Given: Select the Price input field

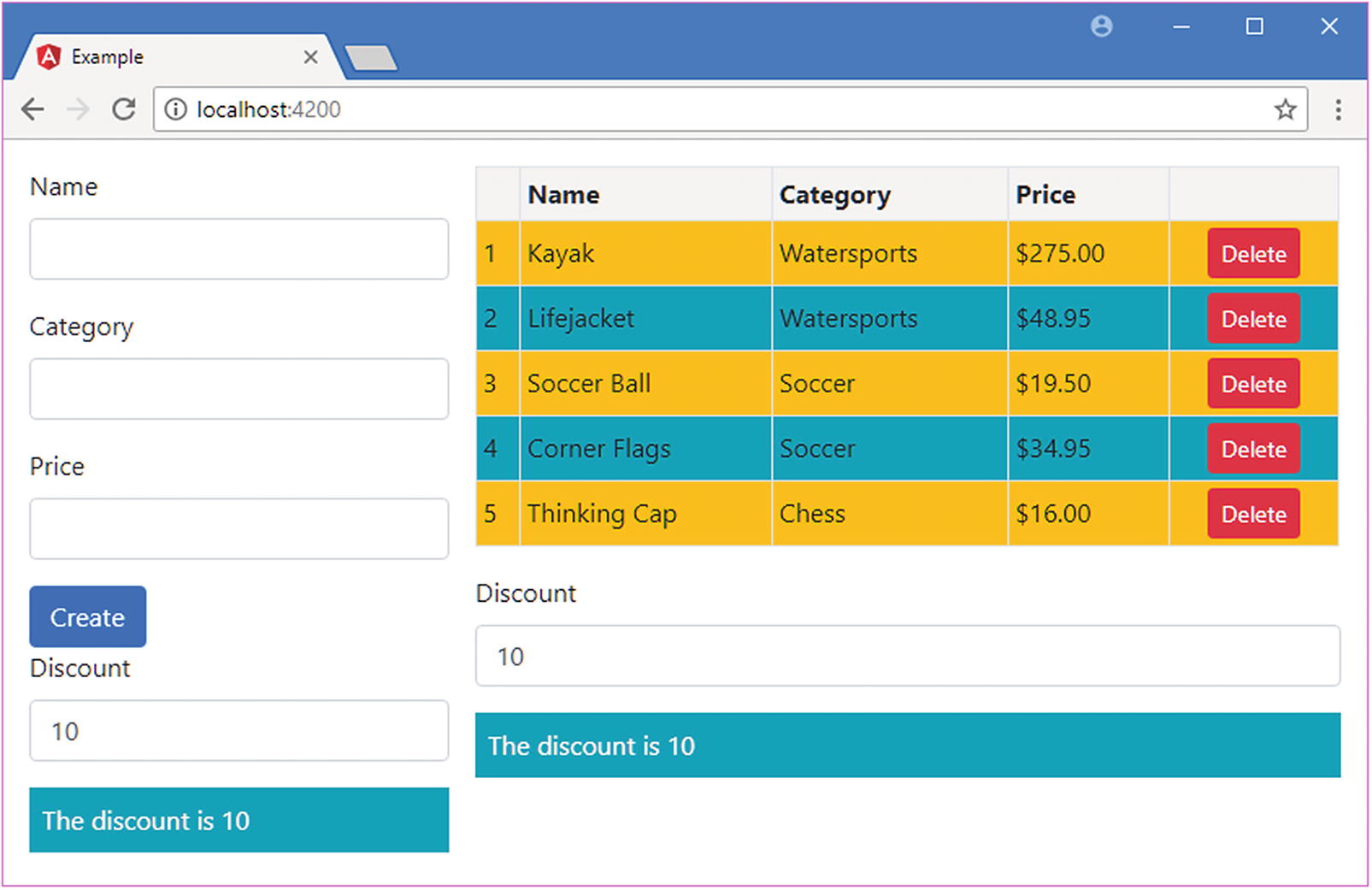Looking at the screenshot, I should [x=239, y=528].
